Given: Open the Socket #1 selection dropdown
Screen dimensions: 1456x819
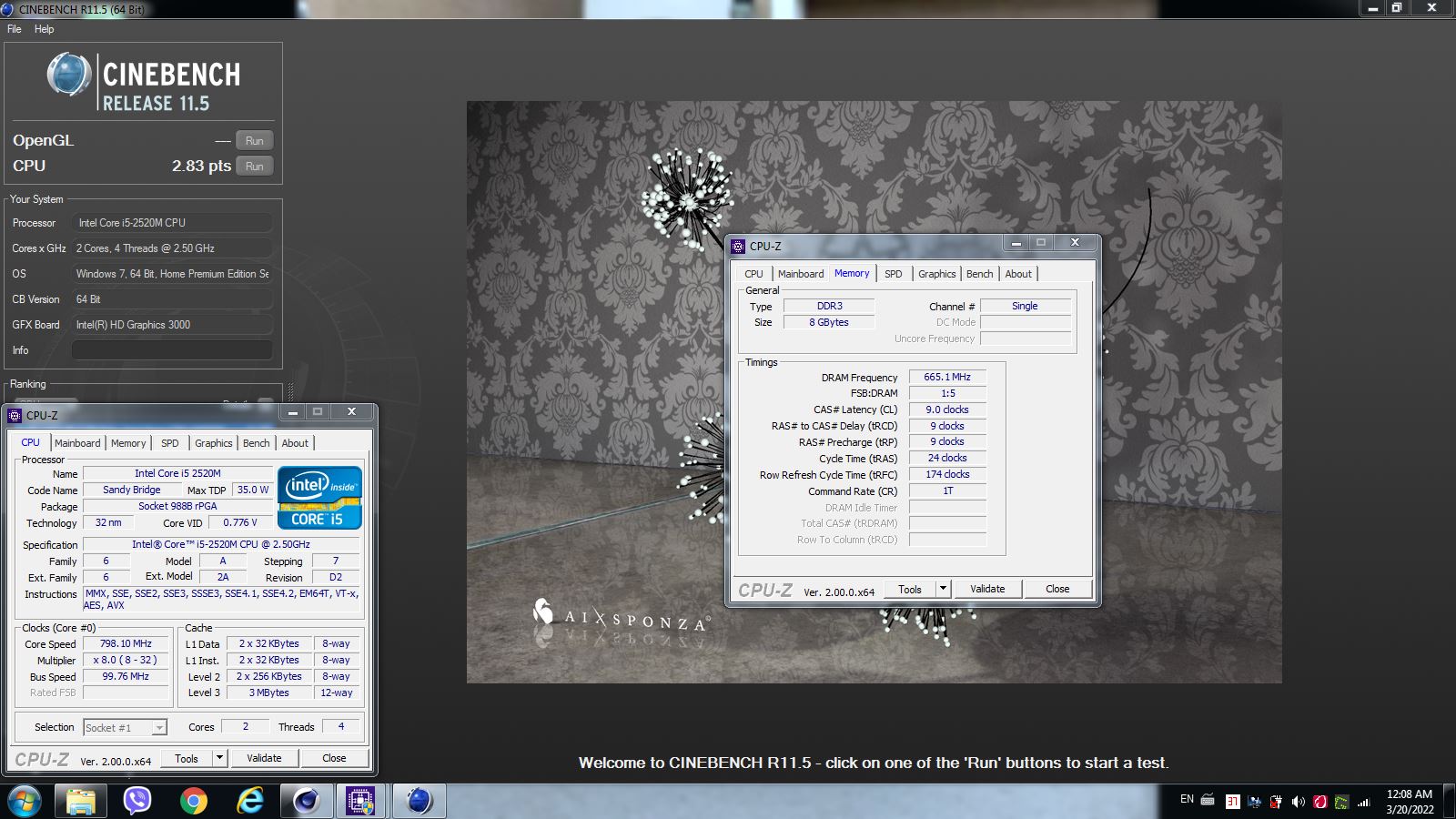Looking at the screenshot, I should click(126, 727).
